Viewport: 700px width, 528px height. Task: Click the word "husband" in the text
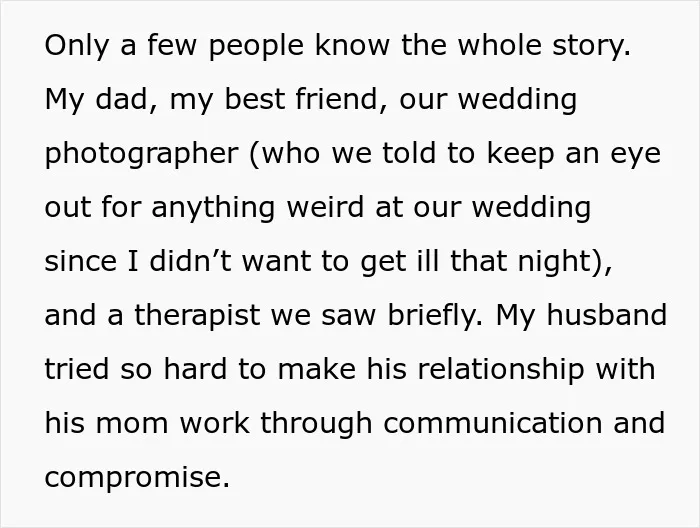(607, 315)
